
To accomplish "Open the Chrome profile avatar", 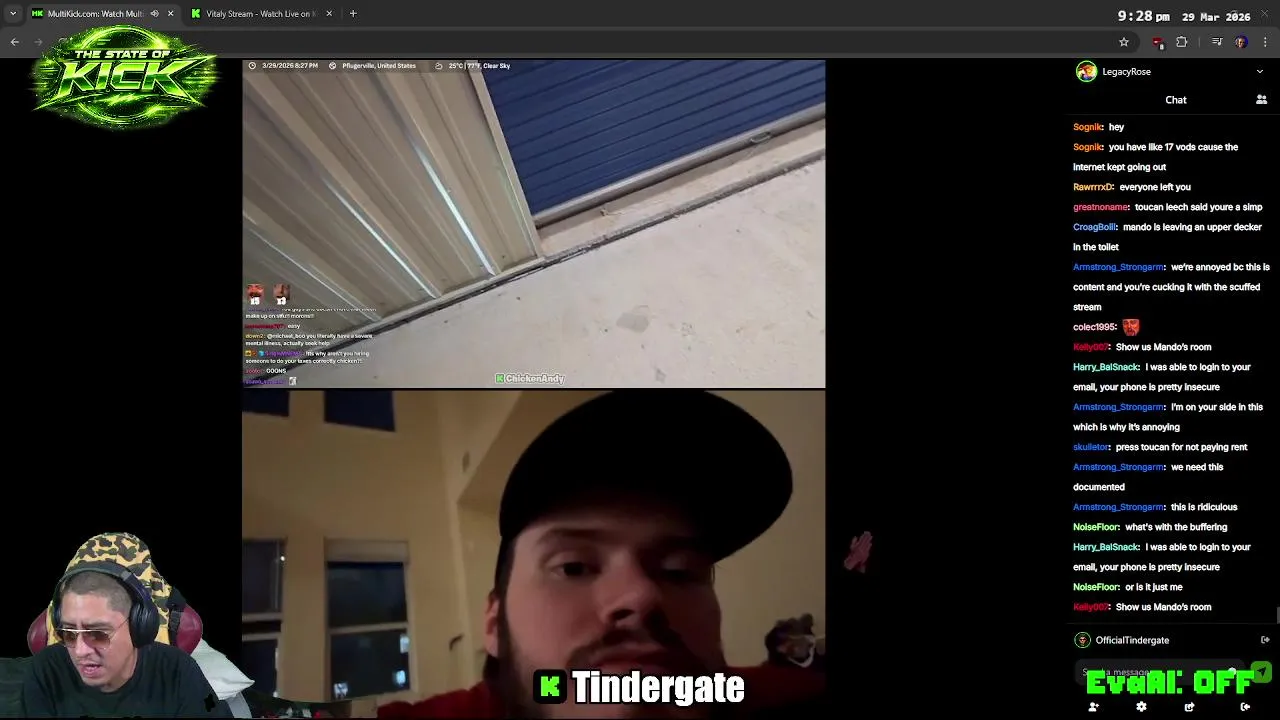I will pos(1241,42).
